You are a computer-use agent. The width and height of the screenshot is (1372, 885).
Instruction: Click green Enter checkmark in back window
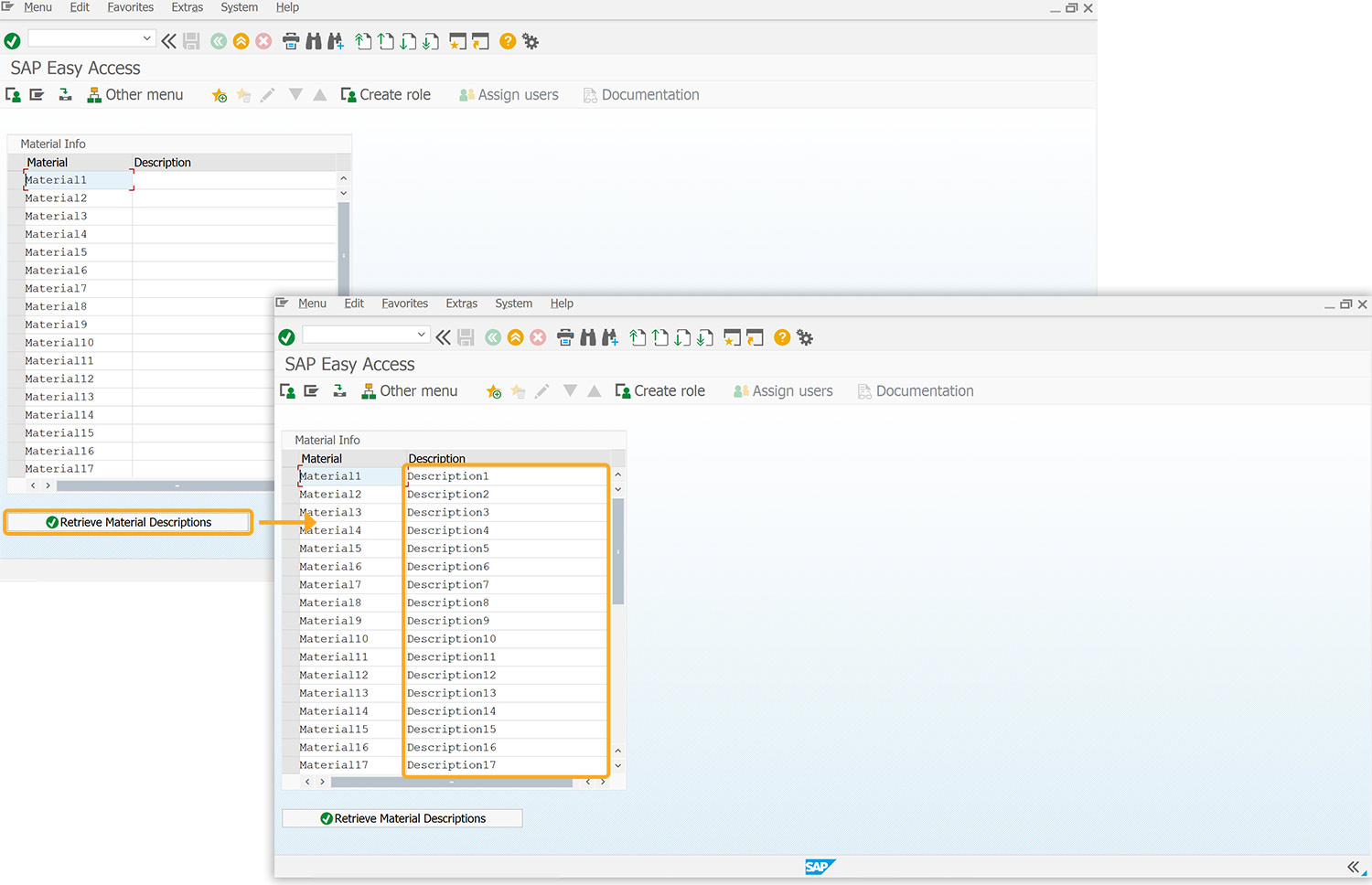[12, 41]
